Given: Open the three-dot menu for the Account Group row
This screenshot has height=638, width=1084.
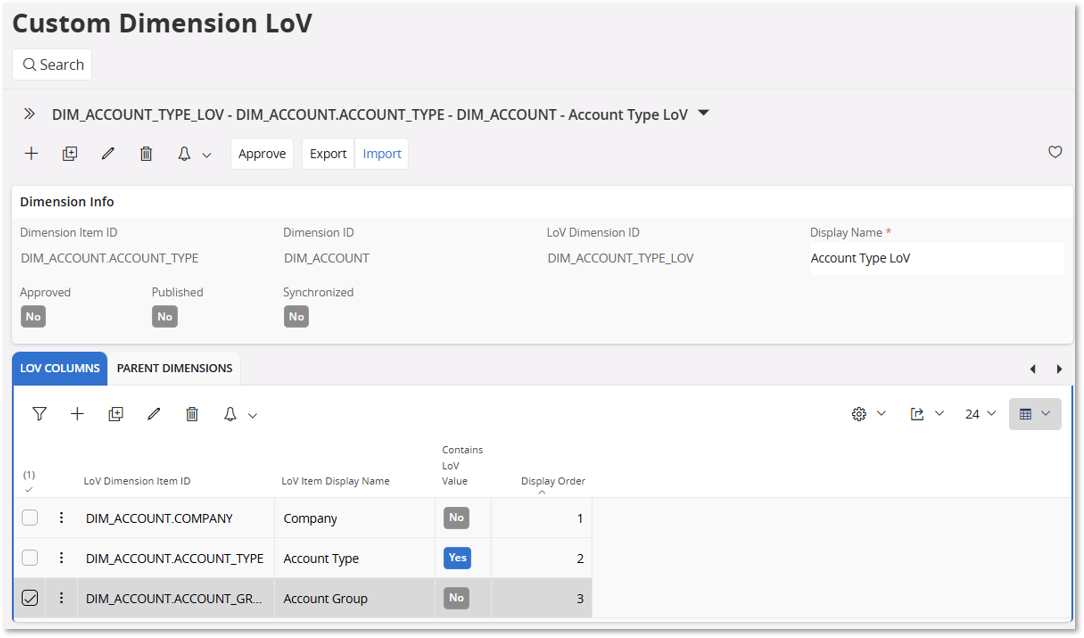Looking at the screenshot, I should coord(62,598).
